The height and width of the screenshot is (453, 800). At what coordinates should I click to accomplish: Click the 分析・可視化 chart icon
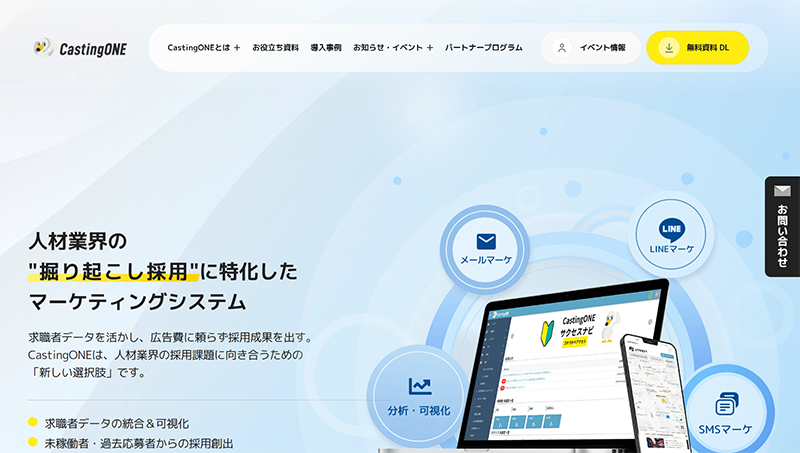[x=420, y=386]
